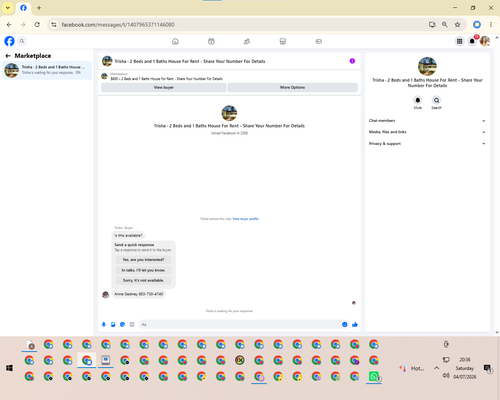Screen dimensions: 500x400
Task: Send quick reply 'Yes, are you interested?'
Action: pos(143,260)
